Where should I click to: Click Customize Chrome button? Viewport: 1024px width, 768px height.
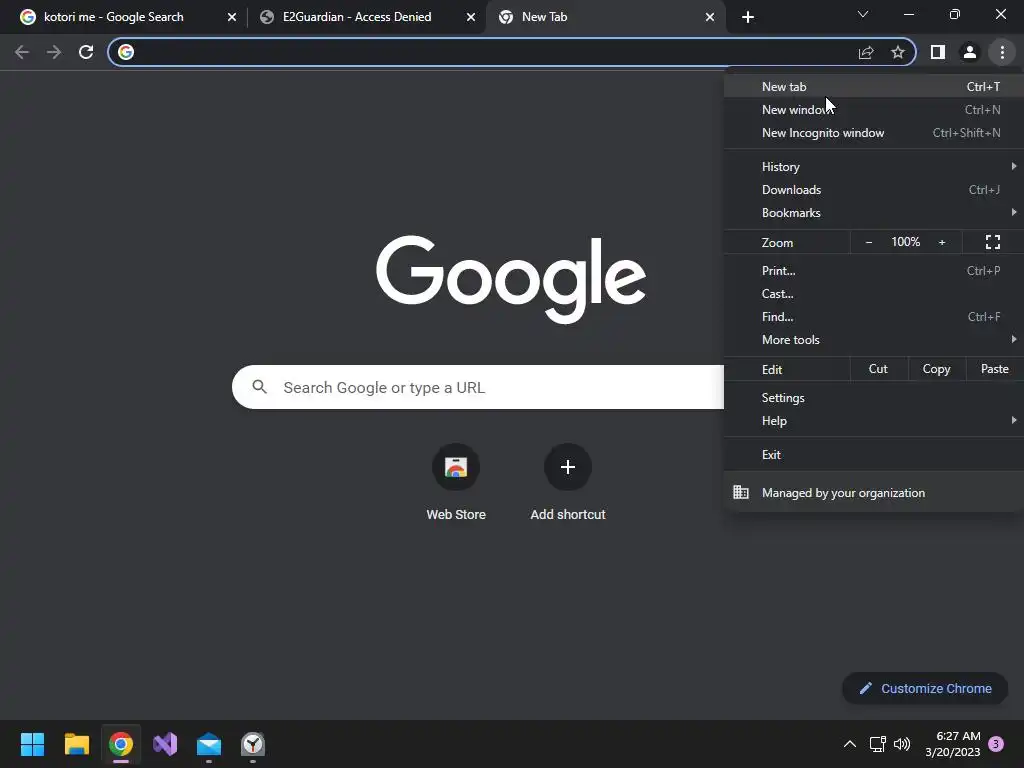pos(925,688)
